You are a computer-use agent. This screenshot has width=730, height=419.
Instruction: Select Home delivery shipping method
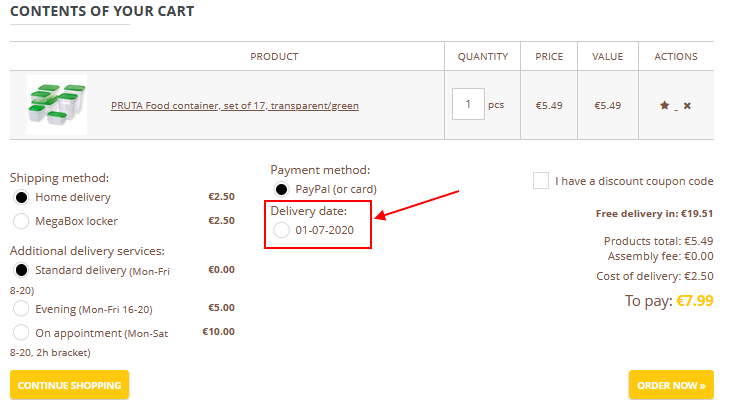click(21, 198)
